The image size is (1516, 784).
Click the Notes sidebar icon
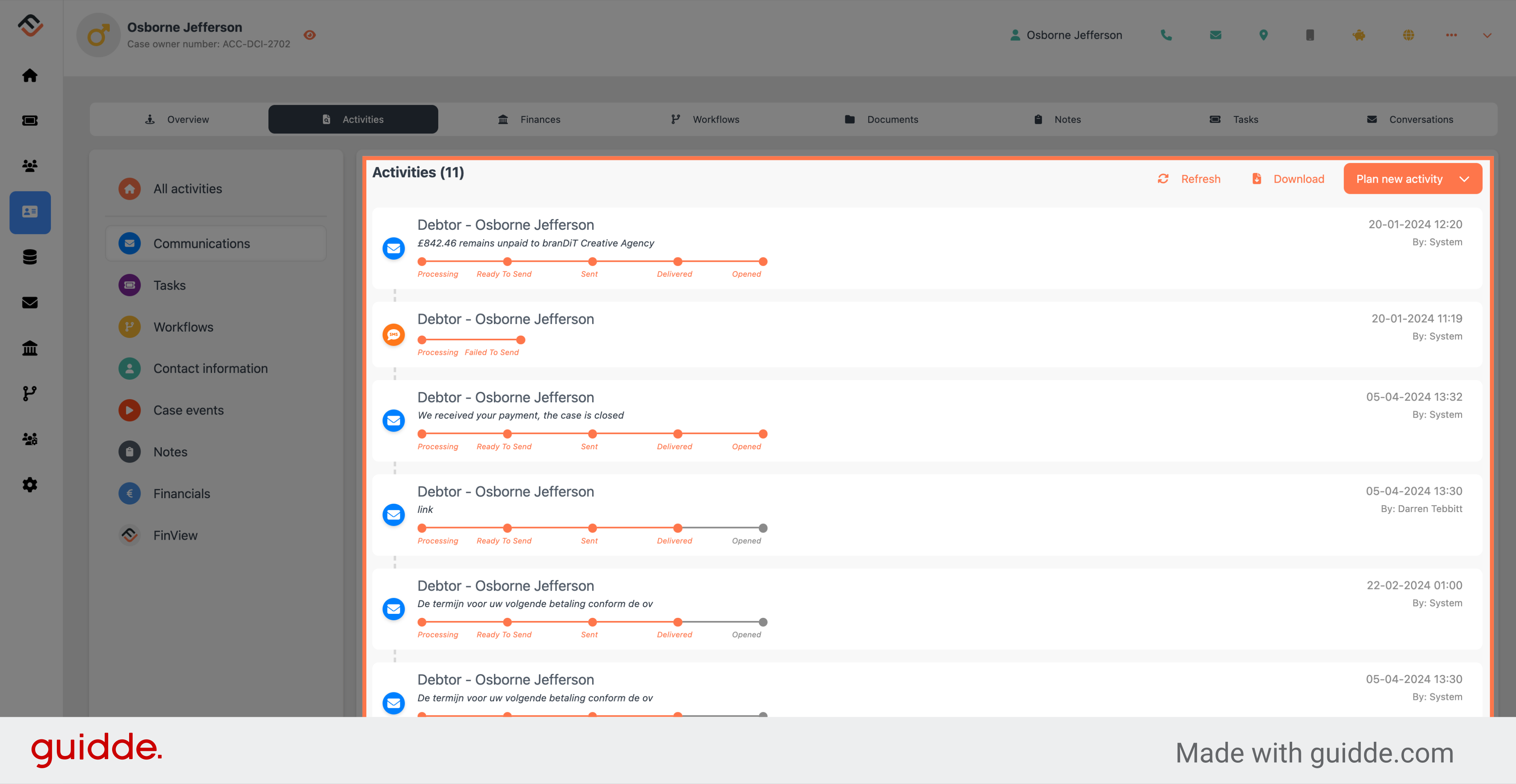tap(130, 451)
